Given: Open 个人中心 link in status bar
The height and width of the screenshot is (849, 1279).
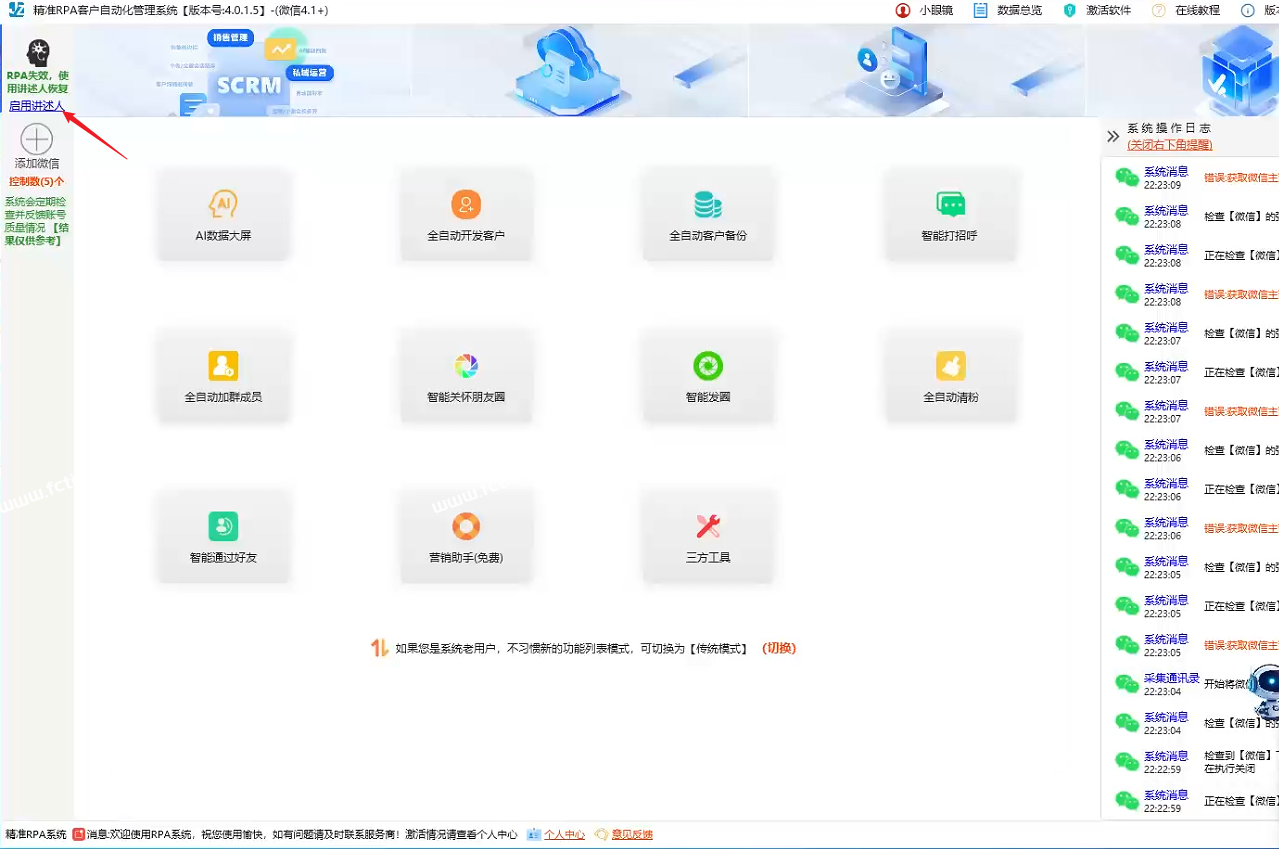Looking at the screenshot, I should [x=564, y=834].
